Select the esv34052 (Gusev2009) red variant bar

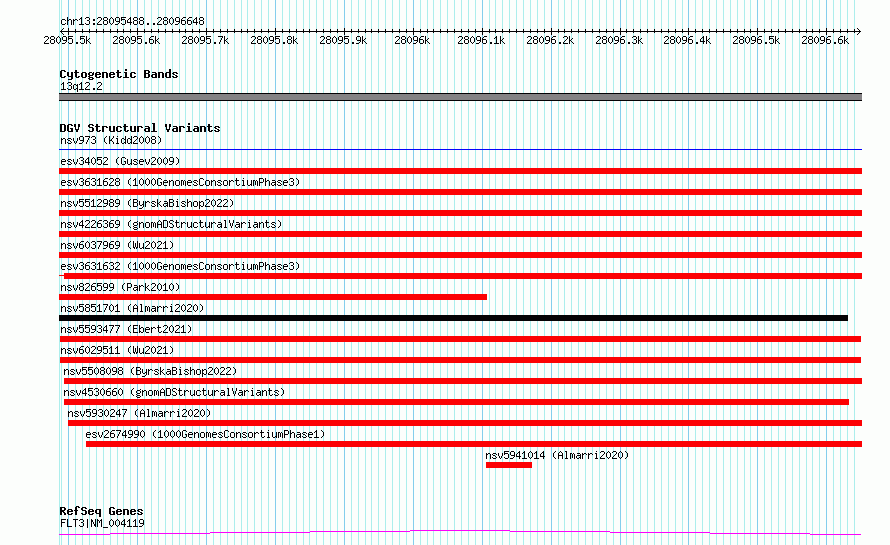tap(460, 171)
